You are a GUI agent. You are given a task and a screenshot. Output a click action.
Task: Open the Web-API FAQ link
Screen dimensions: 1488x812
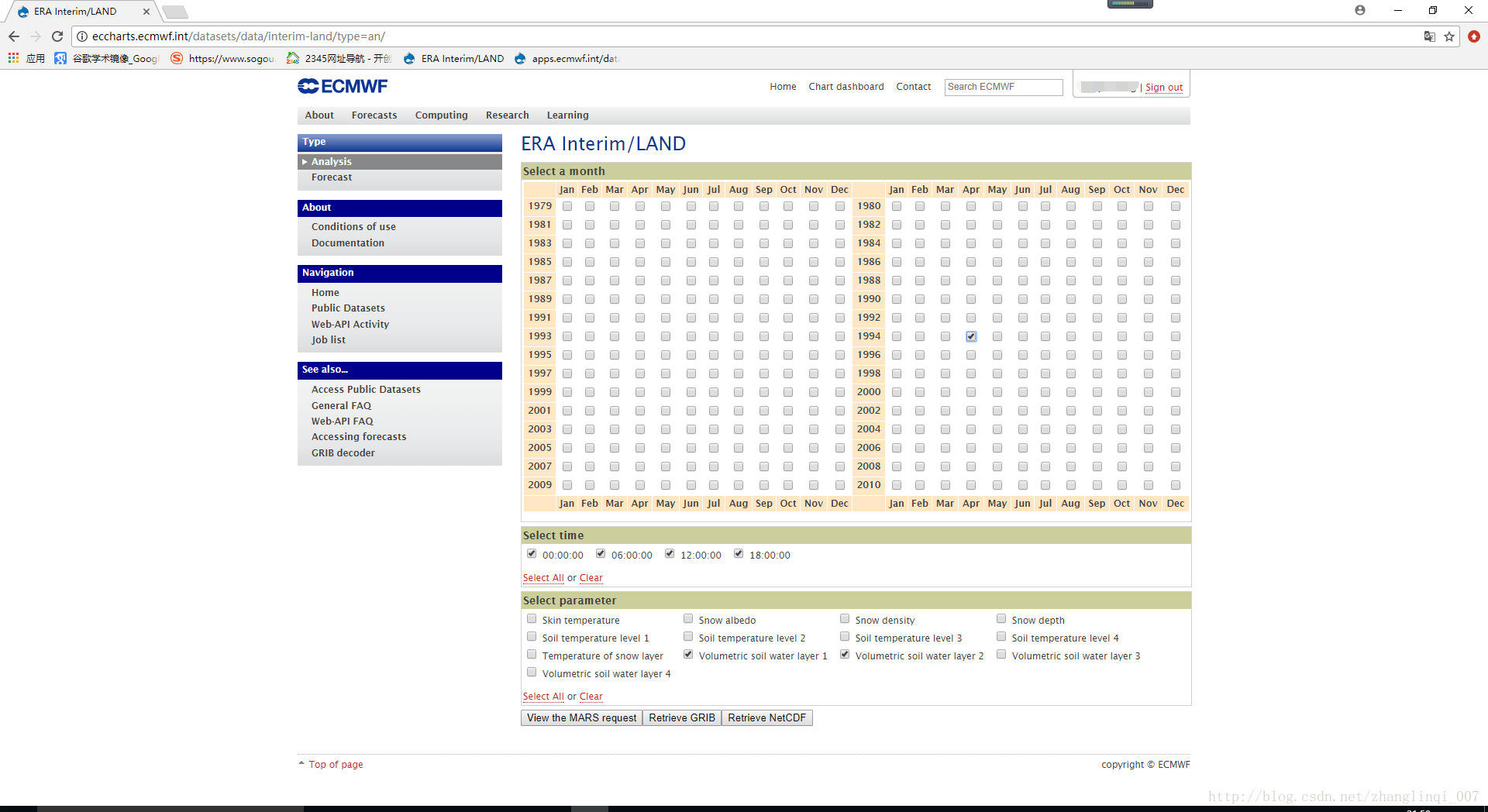click(343, 421)
